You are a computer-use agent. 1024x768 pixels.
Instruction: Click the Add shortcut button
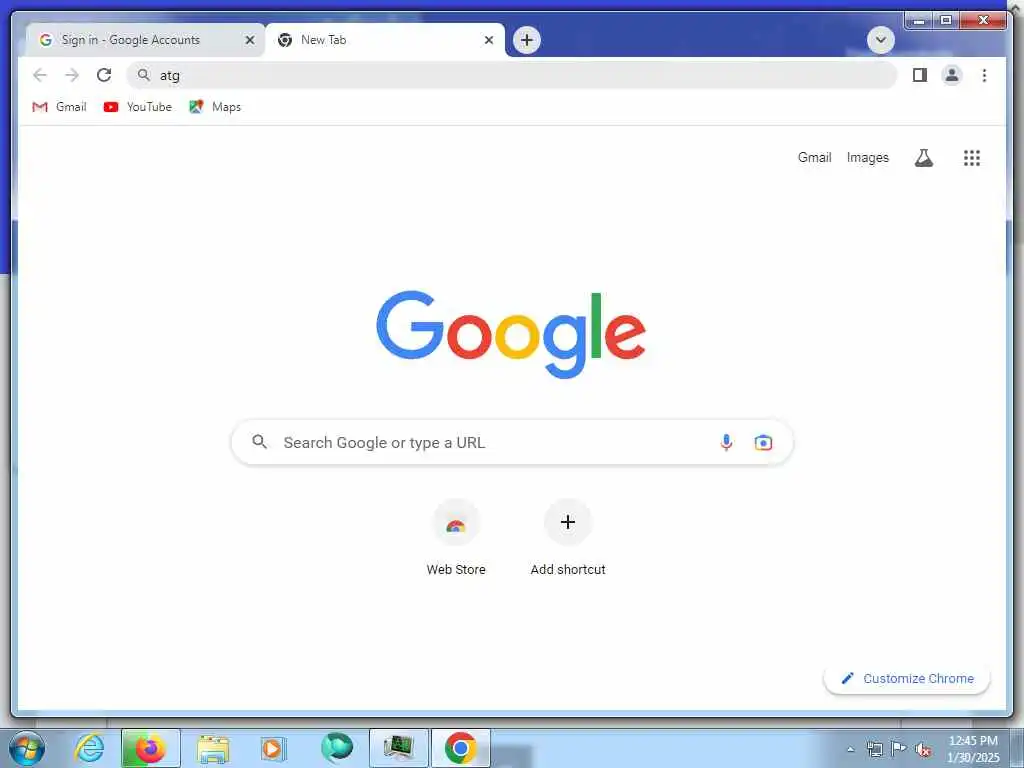[568, 537]
